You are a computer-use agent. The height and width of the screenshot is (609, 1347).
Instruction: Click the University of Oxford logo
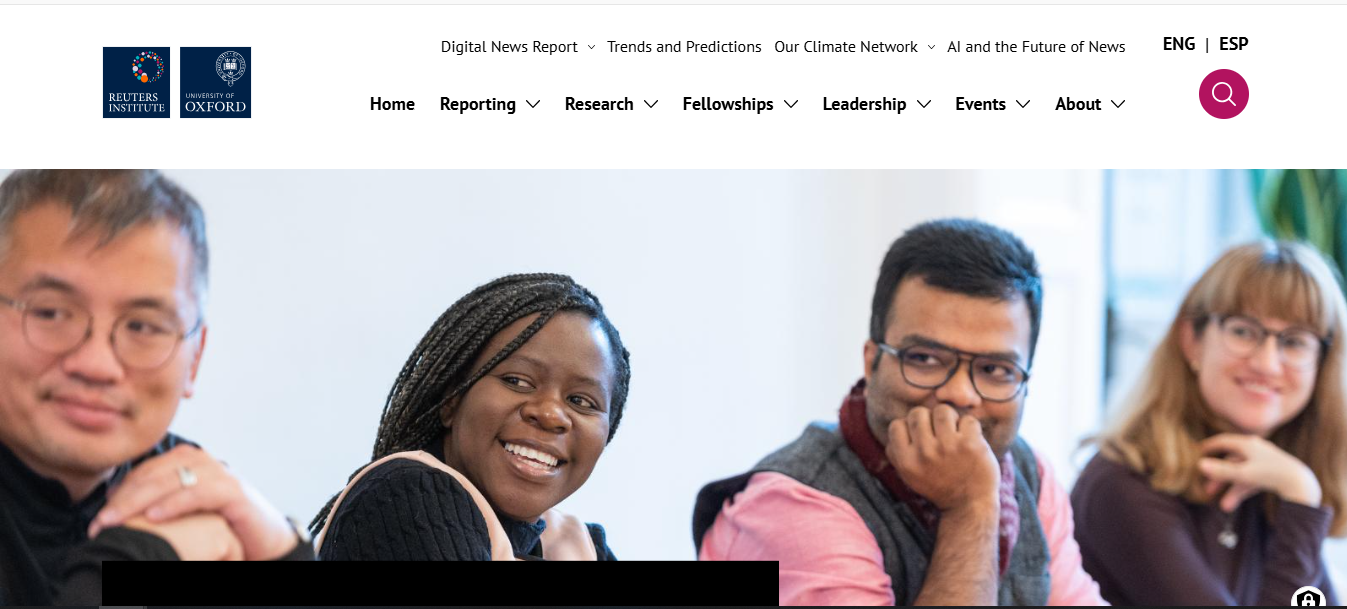215,82
